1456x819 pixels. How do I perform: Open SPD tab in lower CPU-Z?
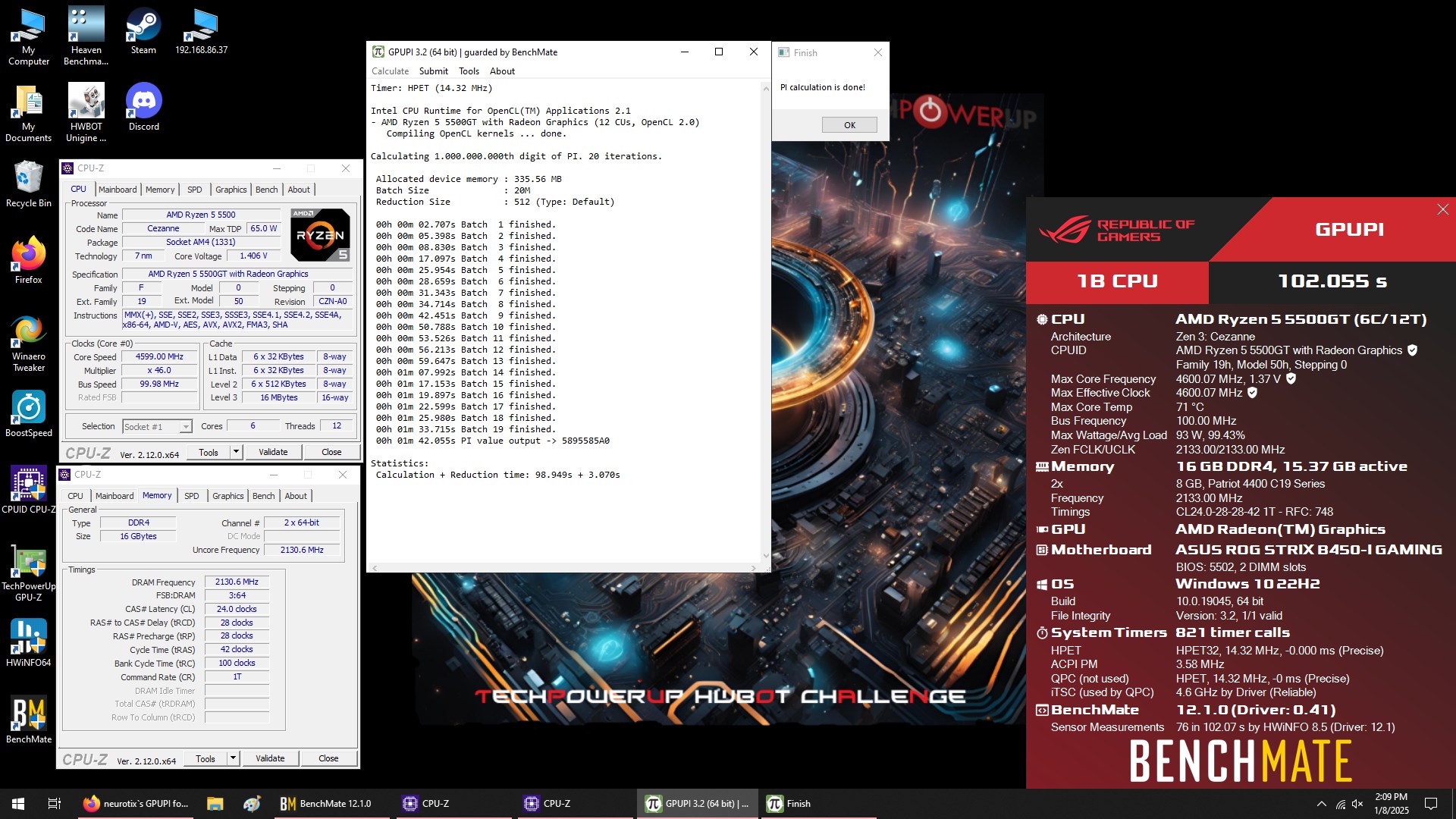click(x=192, y=496)
